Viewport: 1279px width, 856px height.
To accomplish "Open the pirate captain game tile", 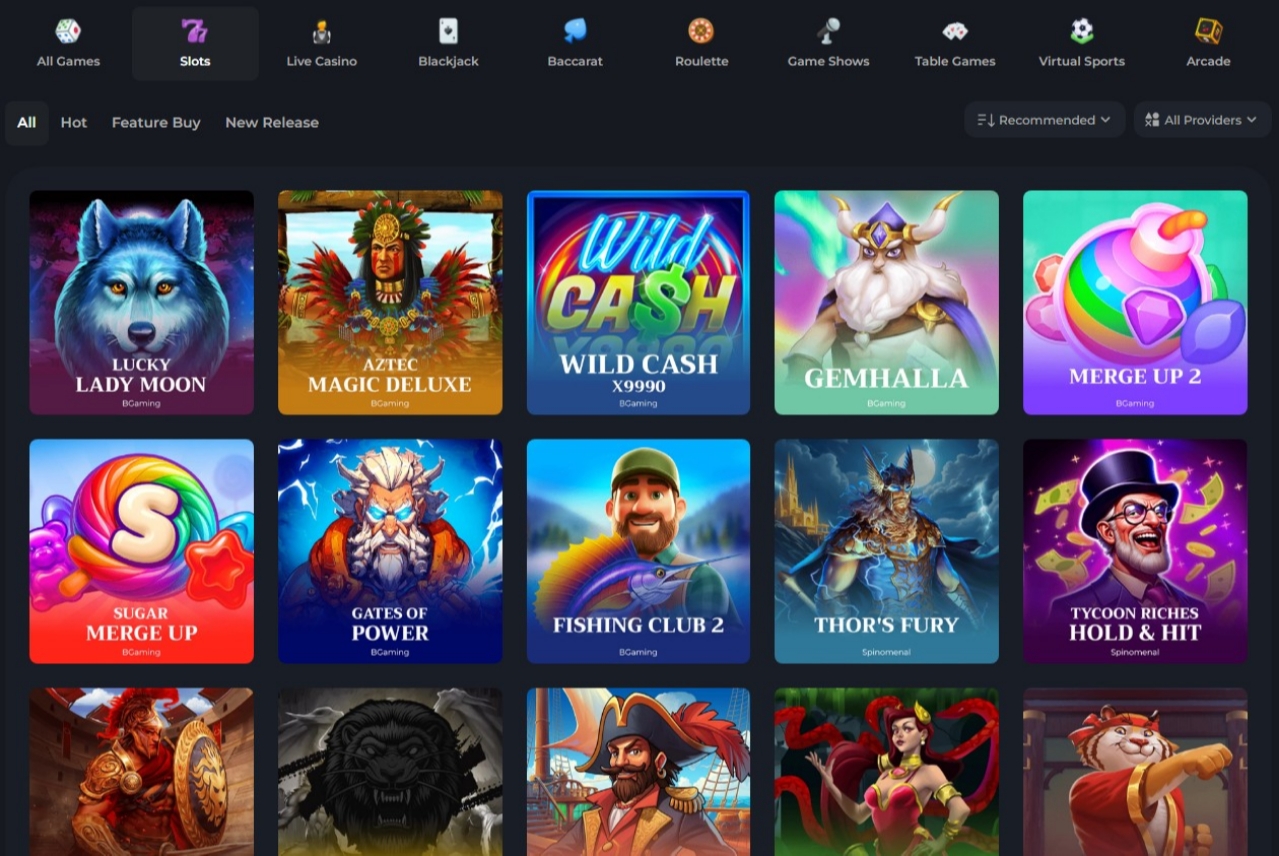I will point(638,772).
